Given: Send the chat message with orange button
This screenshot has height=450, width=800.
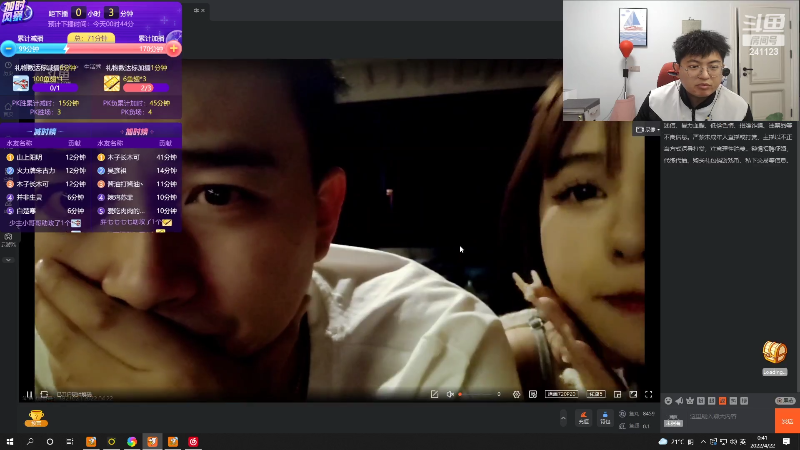Looking at the screenshot, I should [x=787, y=421].
